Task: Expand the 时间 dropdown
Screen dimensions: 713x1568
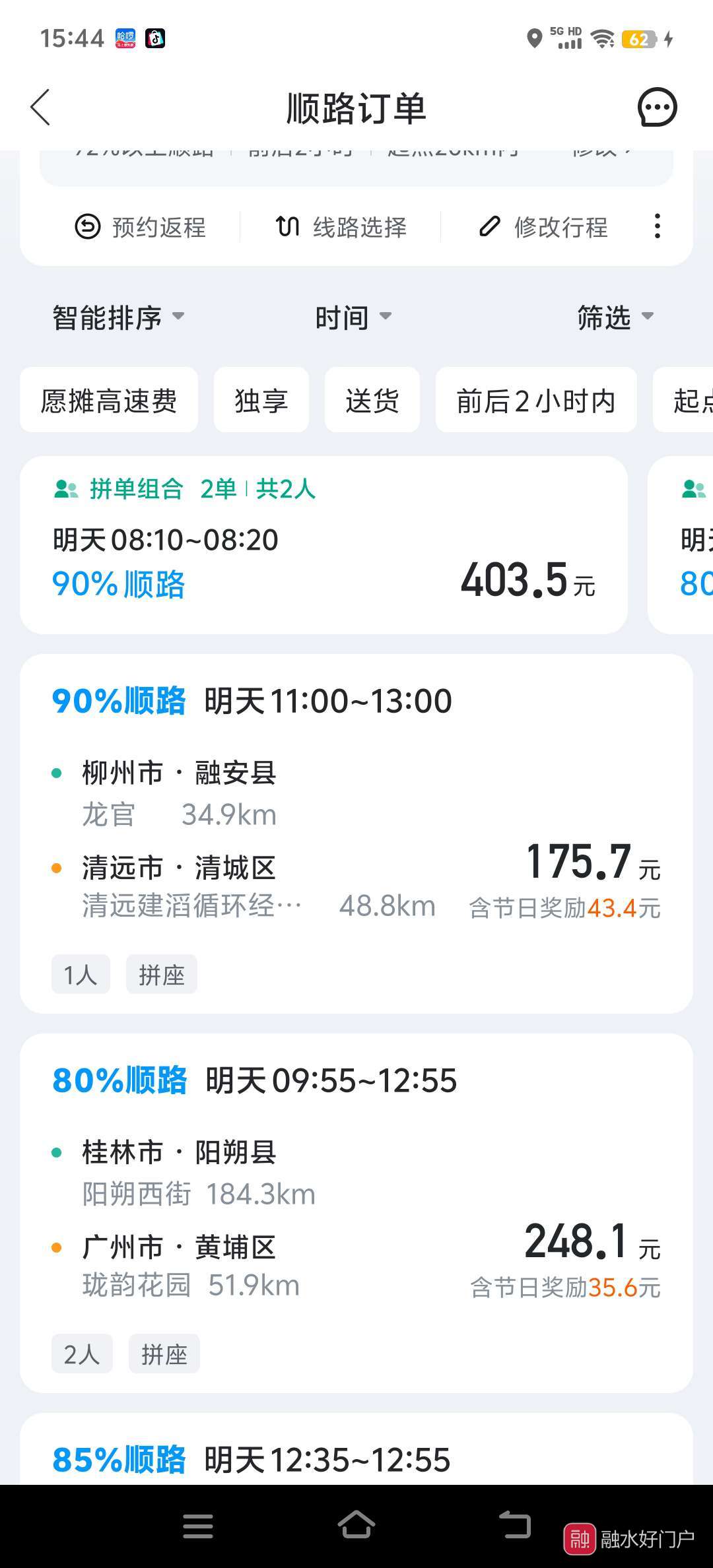Action: tap(353, 317)
